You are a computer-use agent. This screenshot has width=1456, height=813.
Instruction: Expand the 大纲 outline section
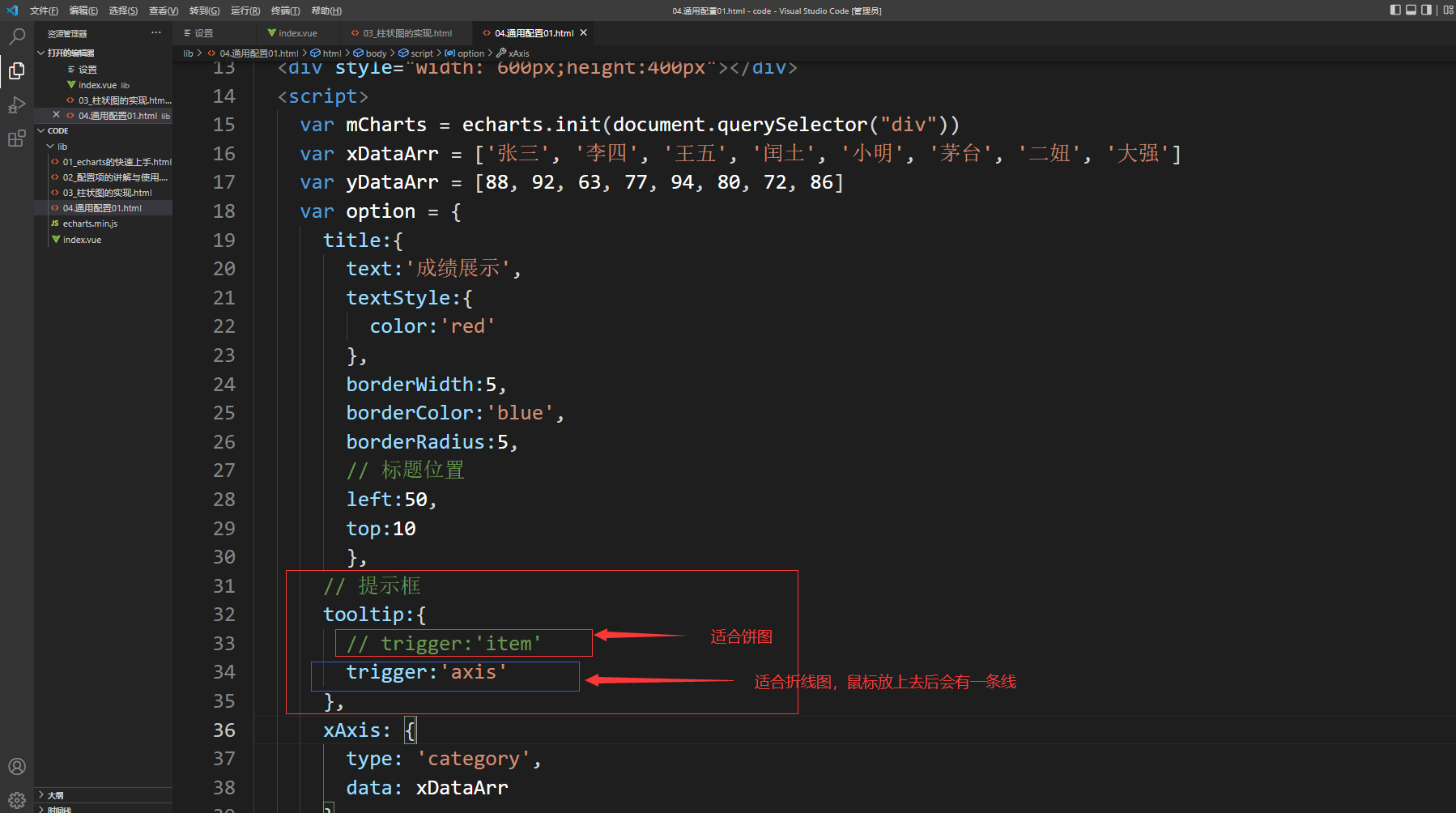click(55, 795)
